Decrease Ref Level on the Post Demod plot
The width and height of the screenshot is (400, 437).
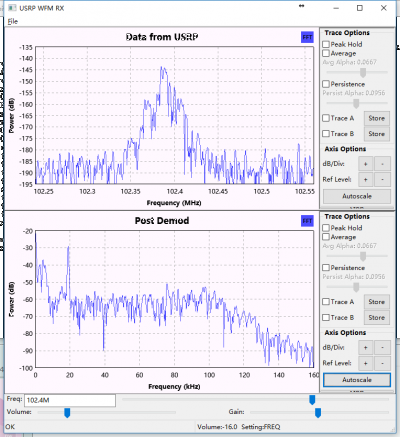click(382, 363)
